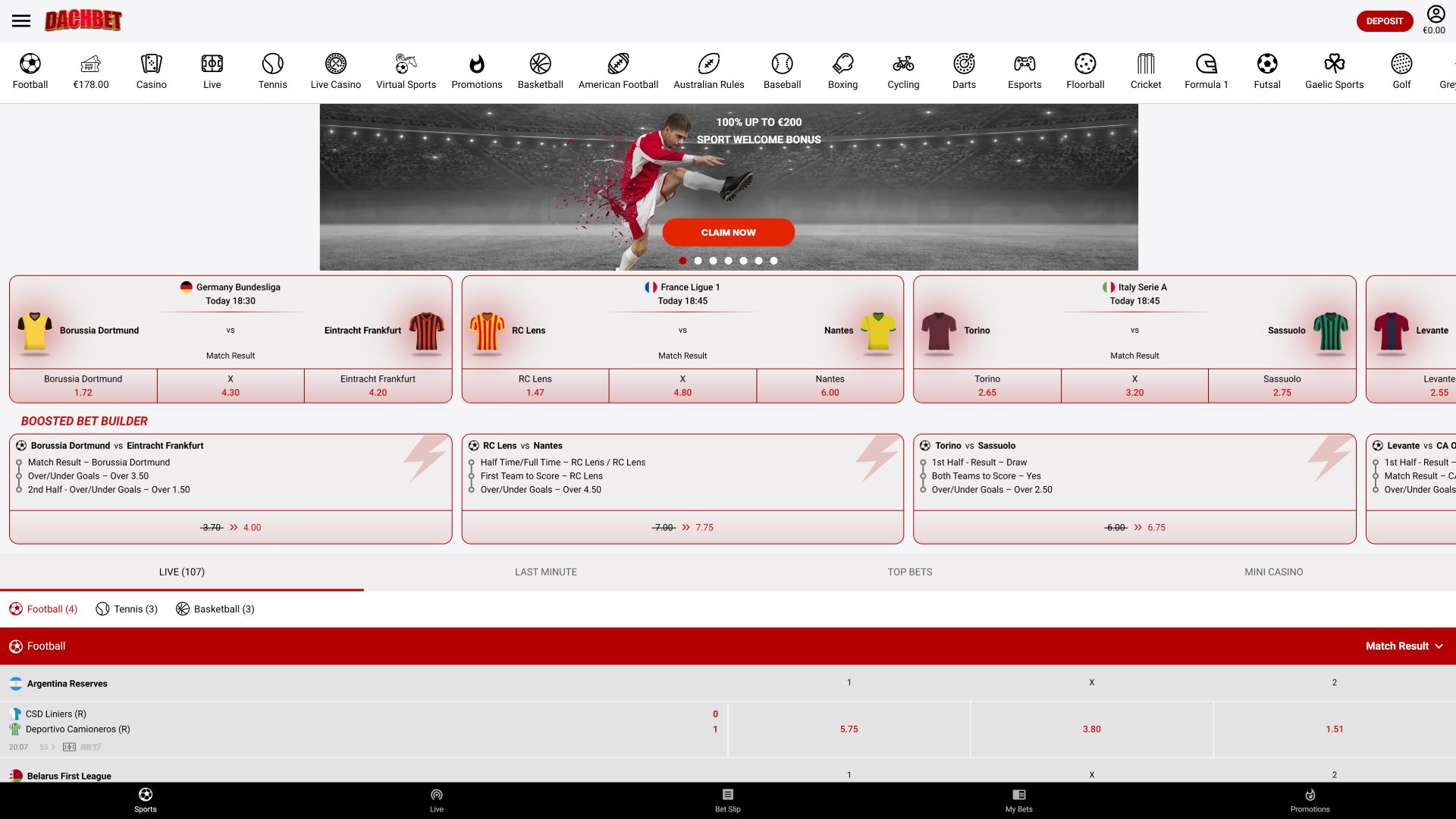Filter live events by Tennis (3)
Screen dimensions: 1456x819
point(127,609)
